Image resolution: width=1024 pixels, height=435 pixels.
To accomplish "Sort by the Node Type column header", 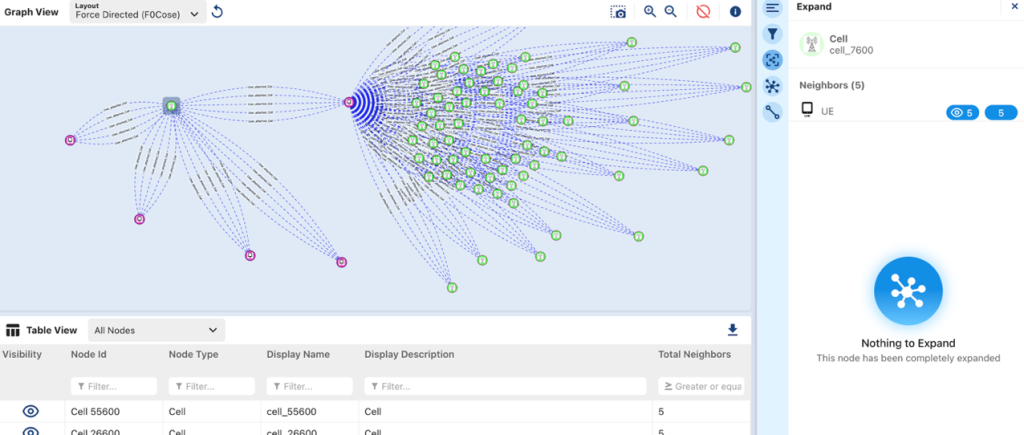I will (193, 355).
